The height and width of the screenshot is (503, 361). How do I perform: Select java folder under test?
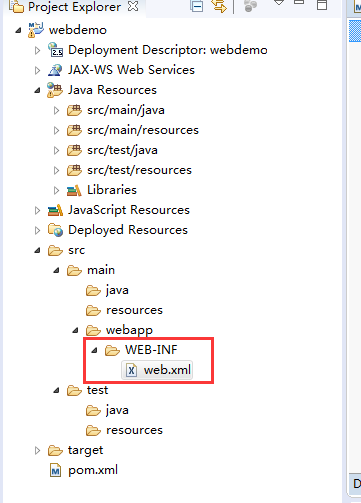coord(117,410)
